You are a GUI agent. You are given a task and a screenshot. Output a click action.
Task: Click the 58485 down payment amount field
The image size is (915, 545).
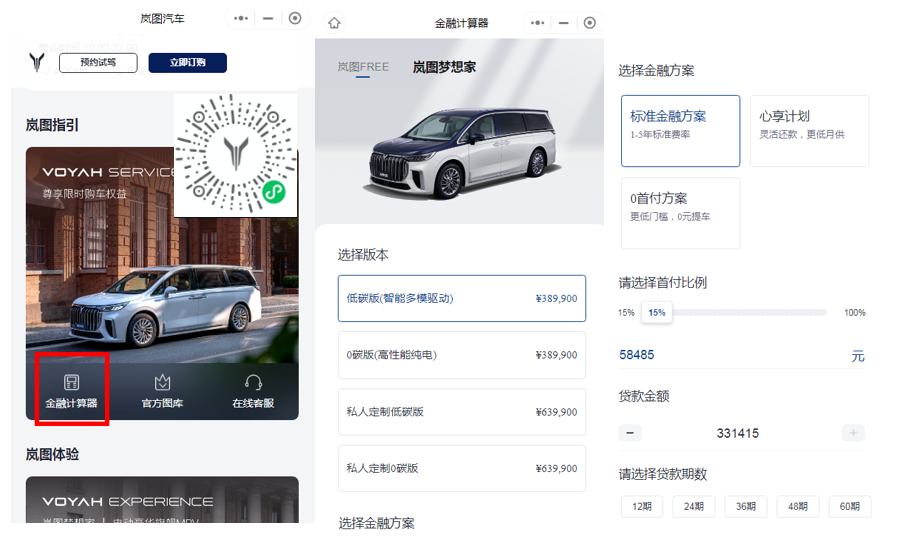742,355
